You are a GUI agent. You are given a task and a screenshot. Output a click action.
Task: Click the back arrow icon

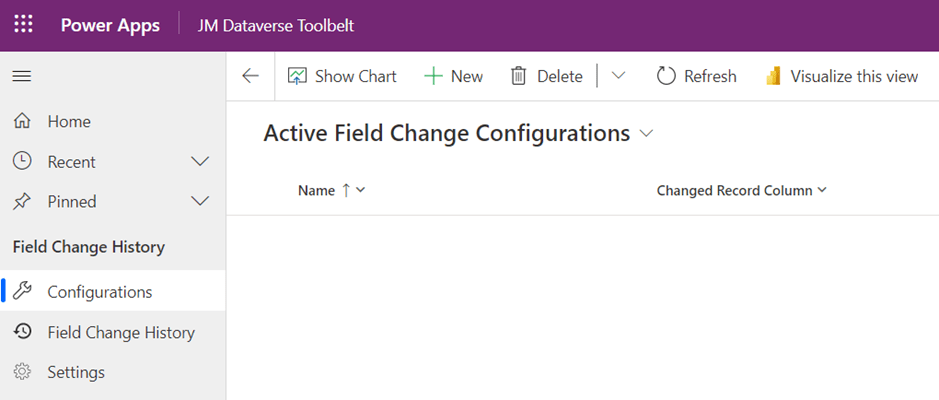click(x=250, y=77)
